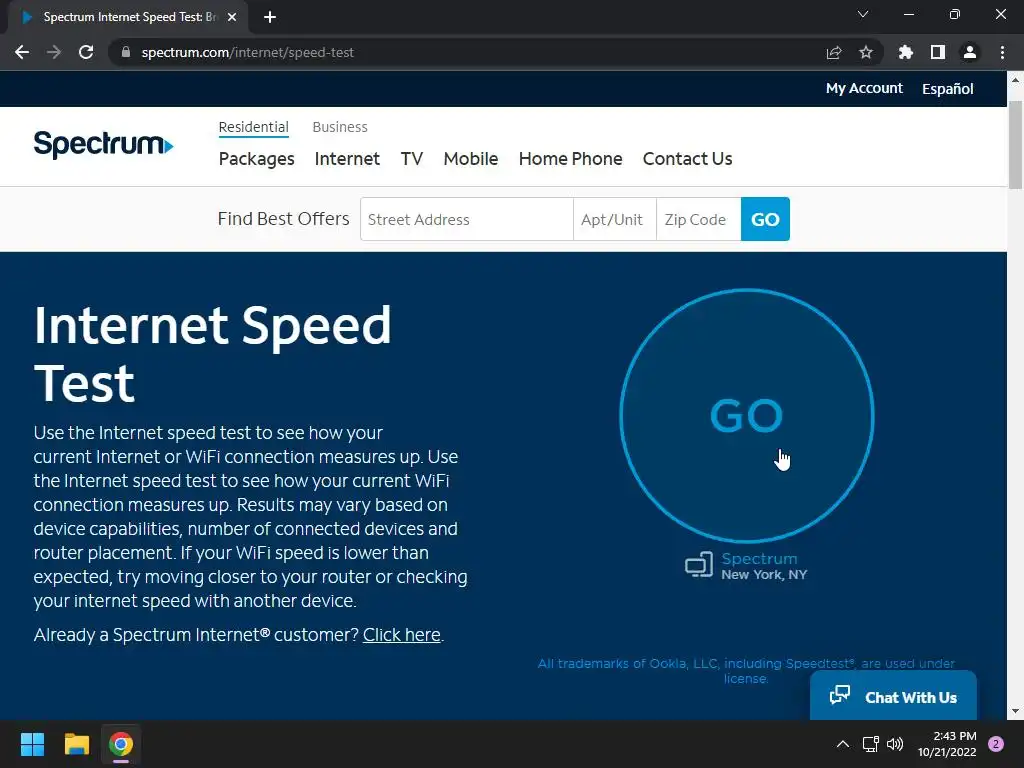Open the volume tray icon
The width and height of the screenshot is (1024, 768).
(x=895, y=744)
